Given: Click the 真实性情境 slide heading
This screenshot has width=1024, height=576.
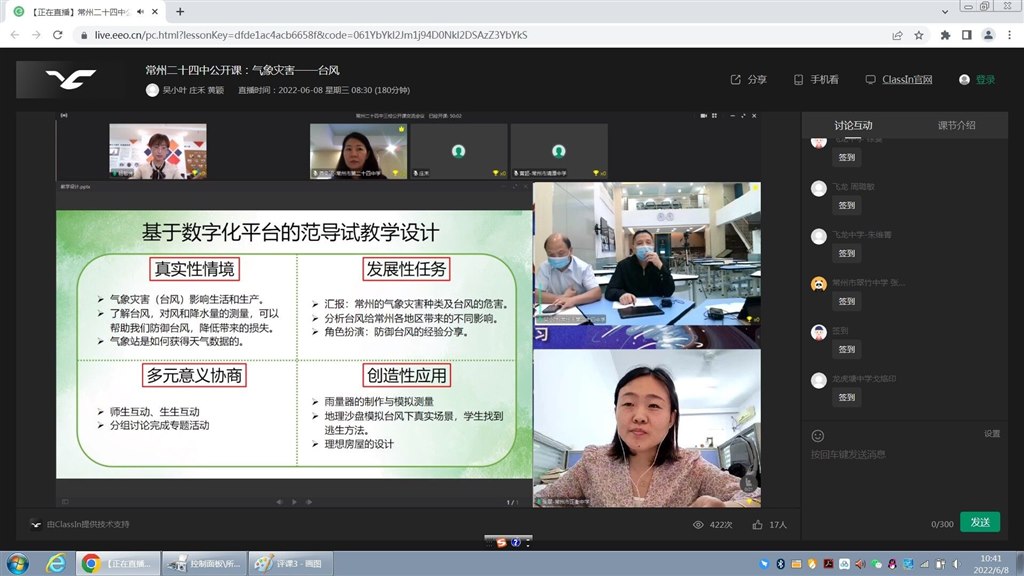Looking at the screenshot, I should [x=195, y=269].
